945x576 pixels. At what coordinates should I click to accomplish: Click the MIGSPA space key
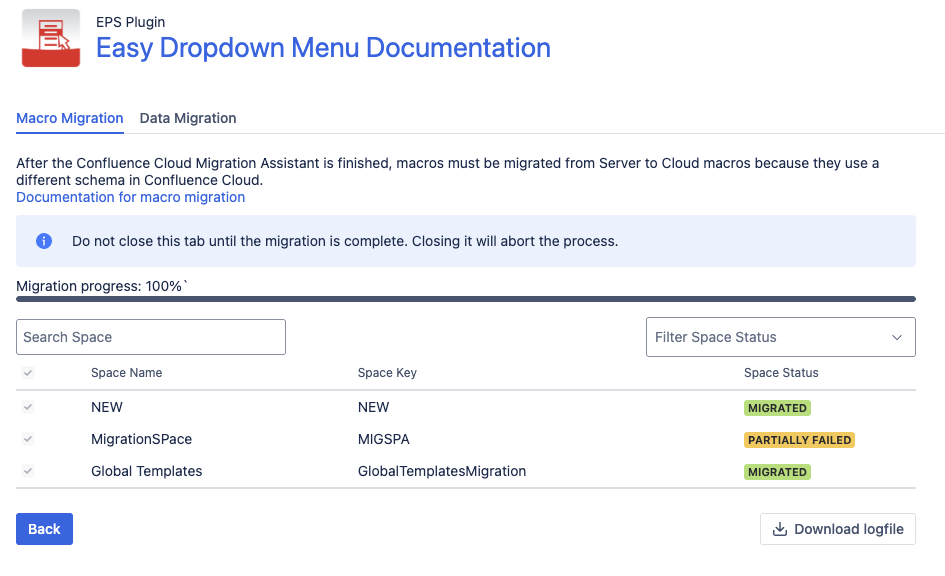point(384,439)
